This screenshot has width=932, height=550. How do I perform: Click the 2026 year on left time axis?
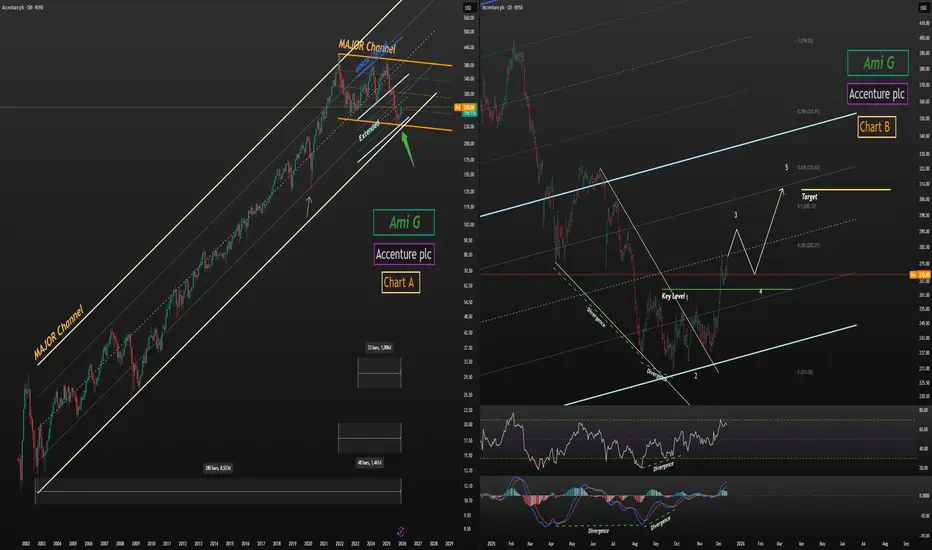[x=402, y=543]
